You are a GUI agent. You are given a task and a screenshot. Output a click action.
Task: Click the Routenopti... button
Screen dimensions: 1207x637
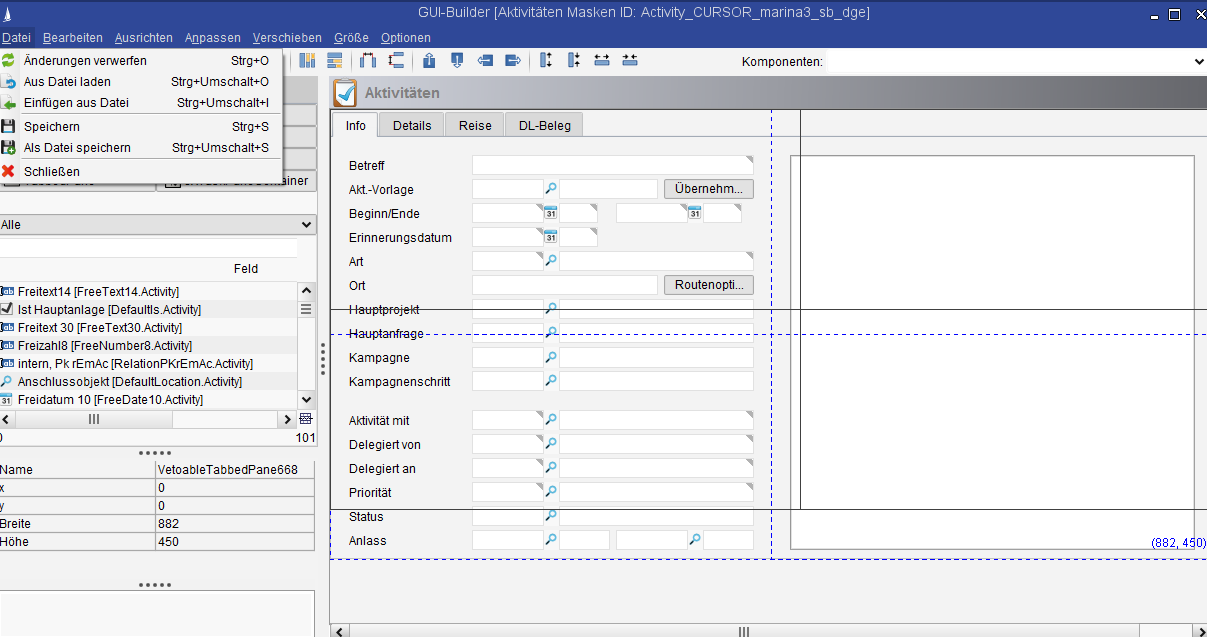click(x=708, y=285)
